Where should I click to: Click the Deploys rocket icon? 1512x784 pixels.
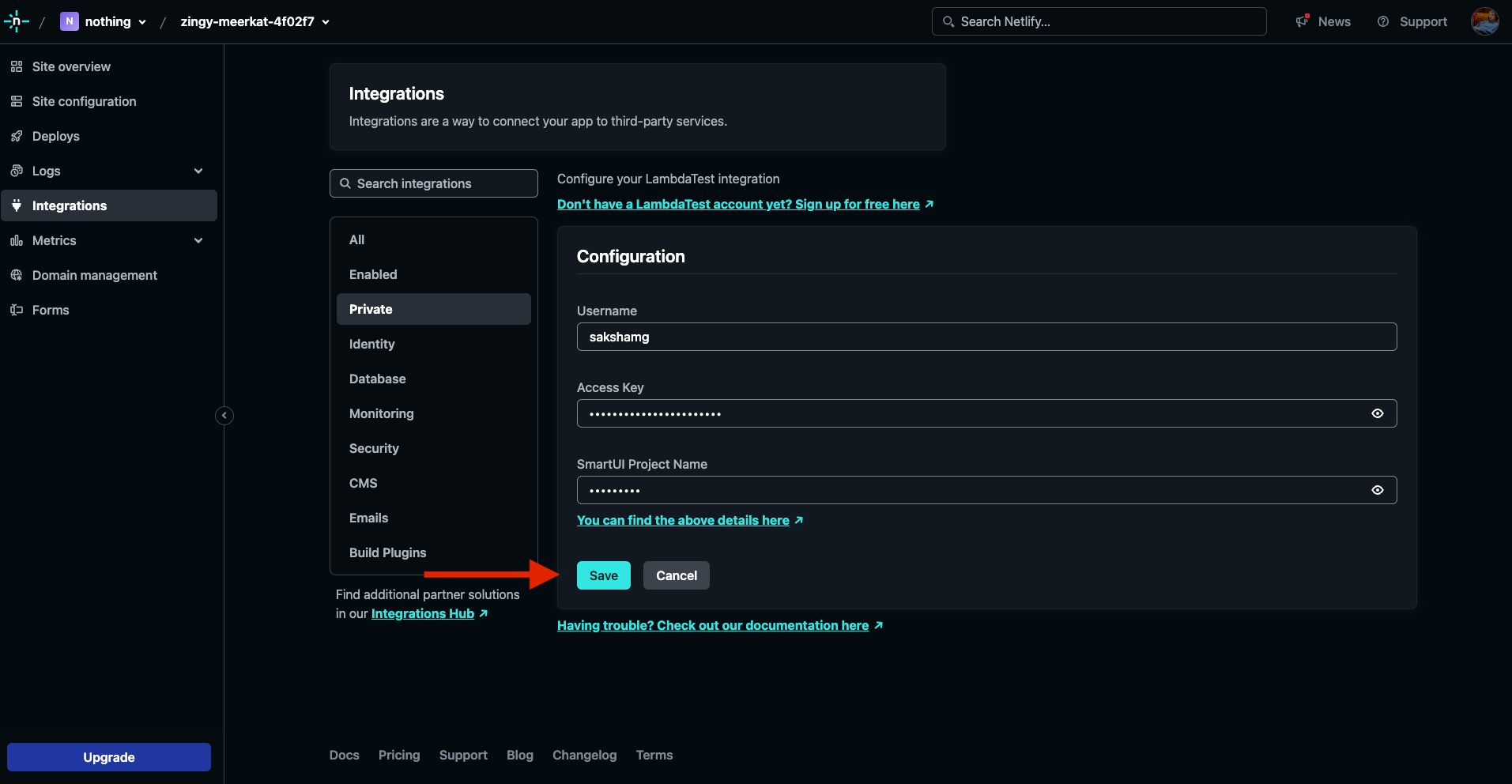coord(17,136)
